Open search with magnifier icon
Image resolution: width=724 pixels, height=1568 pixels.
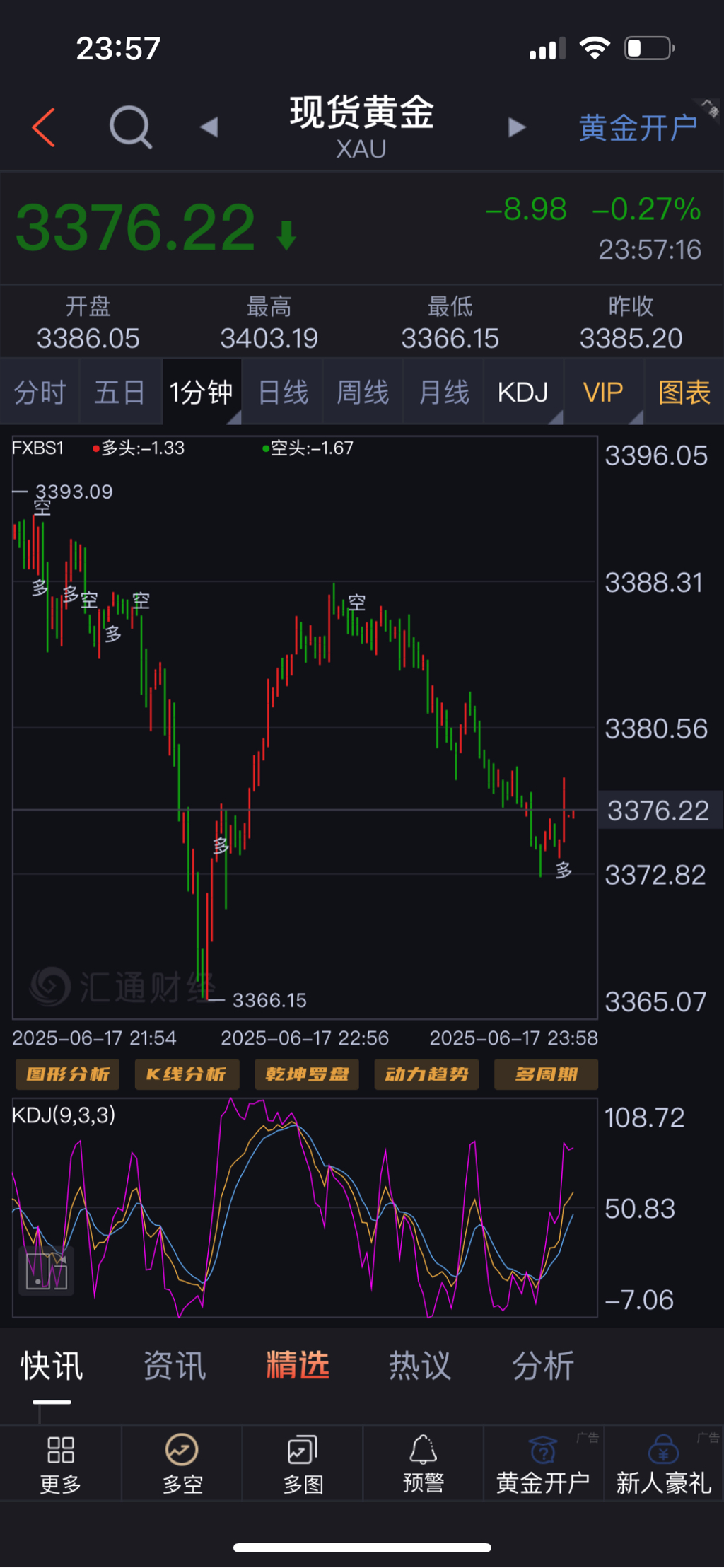pos(131,127)
